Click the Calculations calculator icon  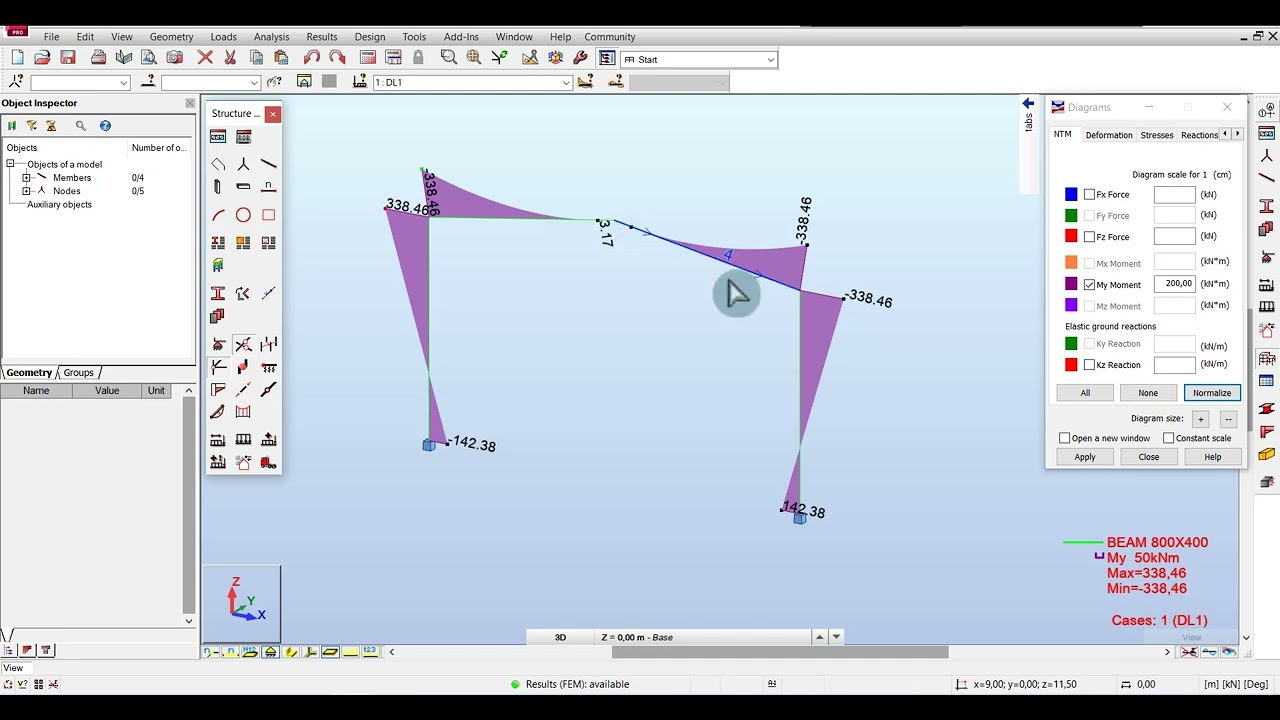pyautogui.click(x=368, y=58)
